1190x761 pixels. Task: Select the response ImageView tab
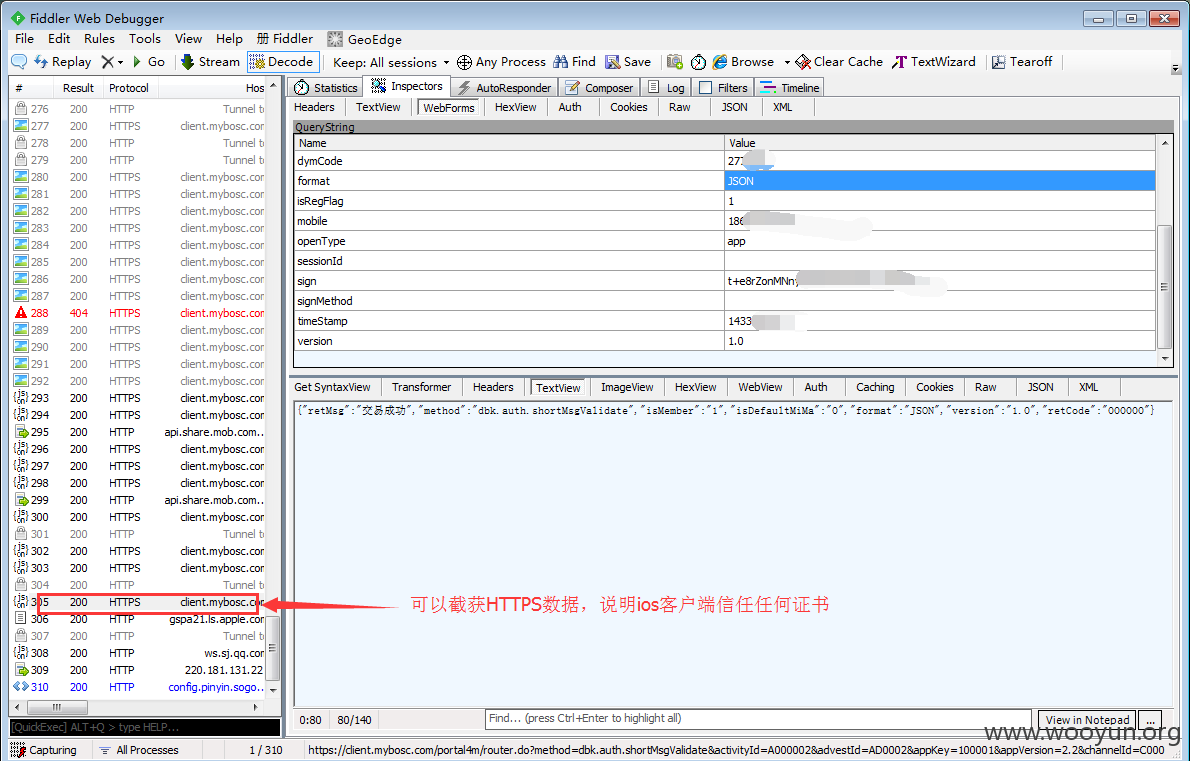click(x=627, y=387)
